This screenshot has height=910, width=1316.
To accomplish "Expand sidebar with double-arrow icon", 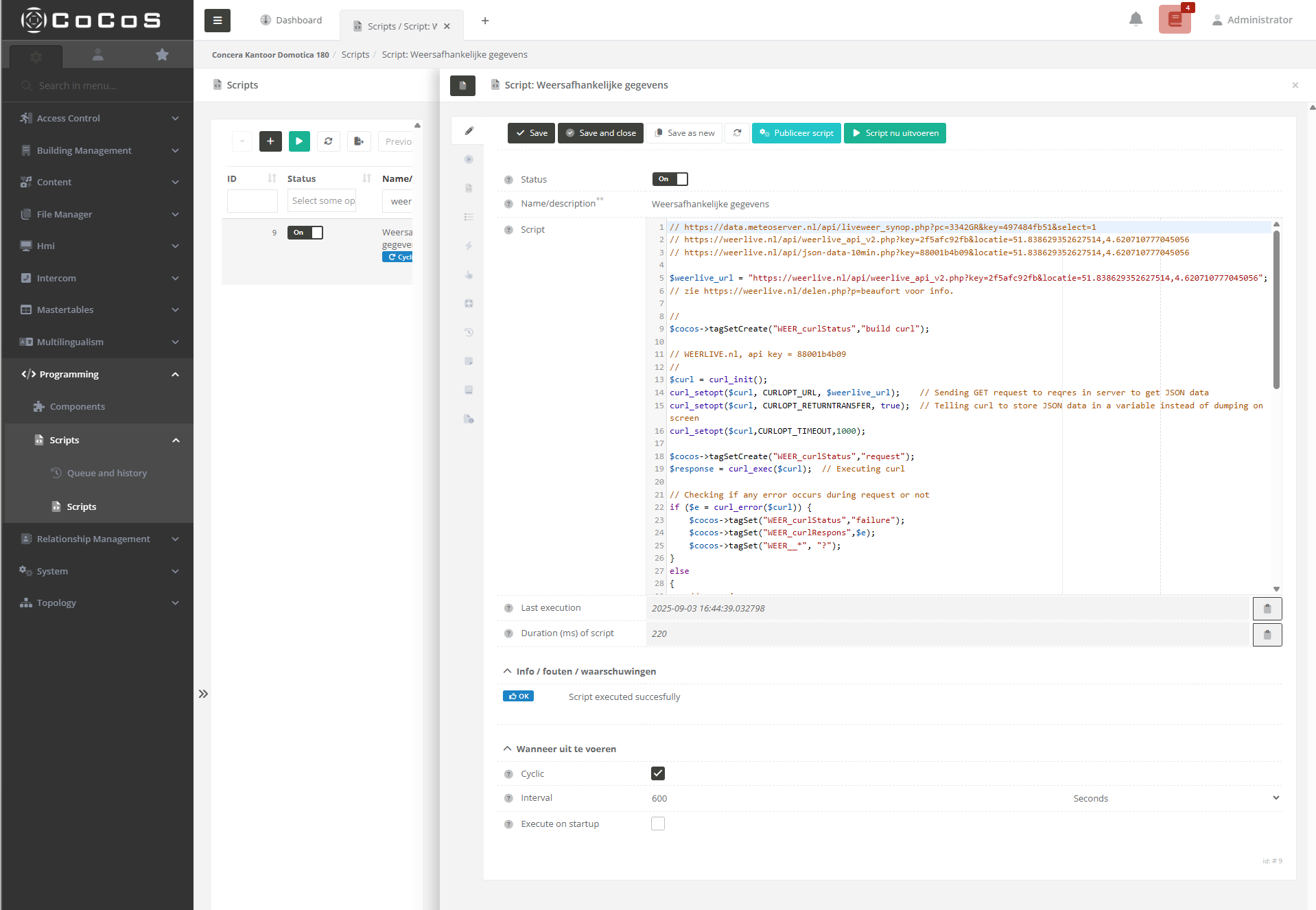I will (203, 694).
